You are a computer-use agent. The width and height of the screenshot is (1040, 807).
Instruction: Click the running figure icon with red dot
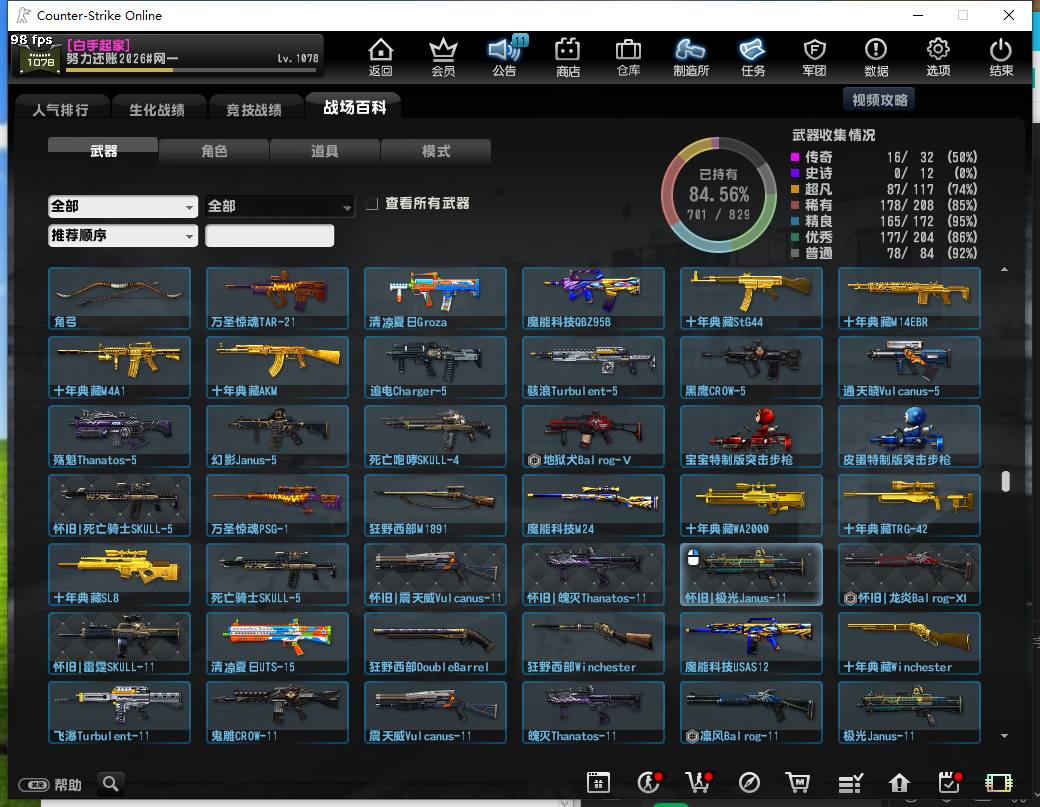(x=649, y=783)
